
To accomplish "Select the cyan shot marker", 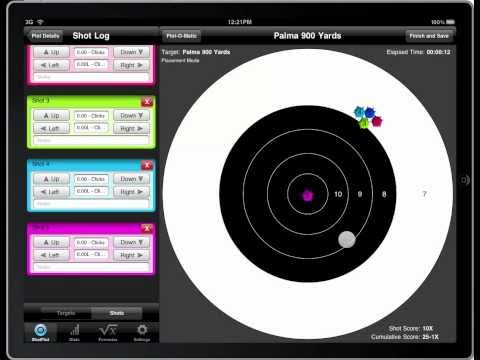I will (359, 112).
